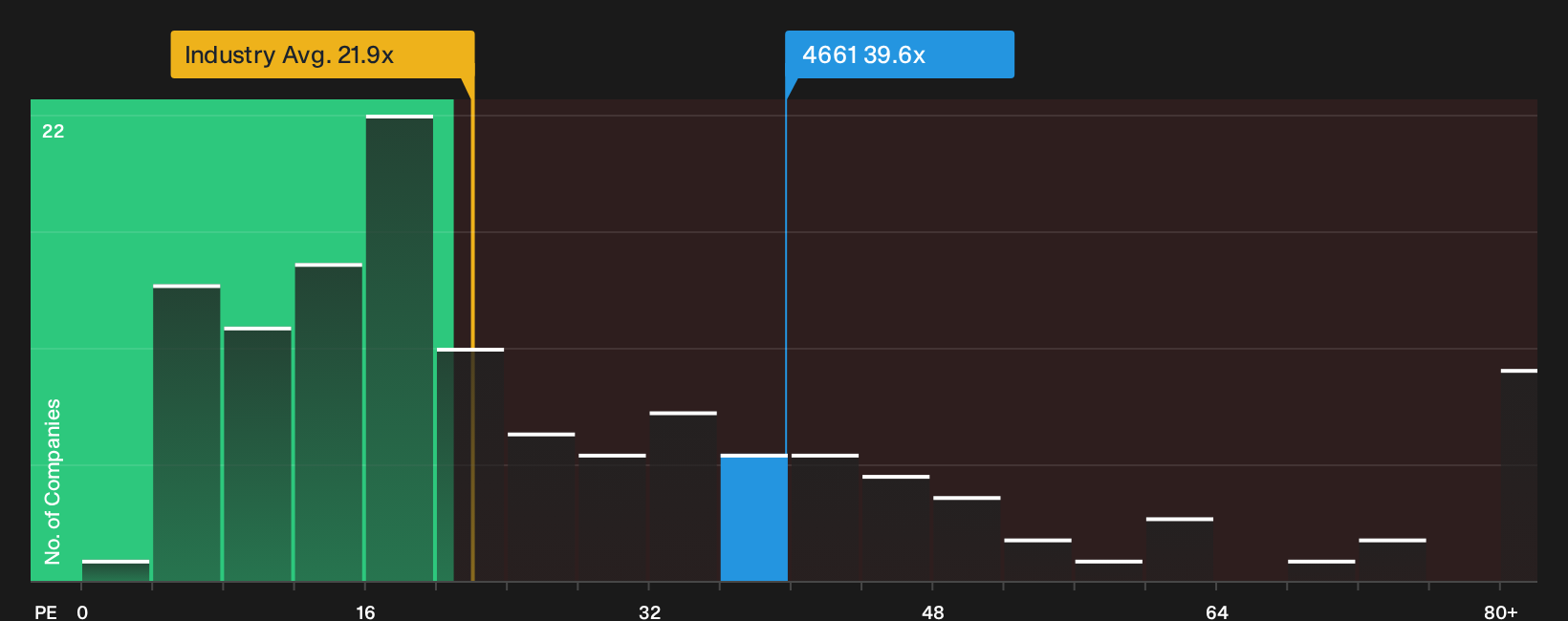Image resolution: width=1568 pixels, height=621 pixels.
Task: Click the x-axis tick label 48
Action: point(932,612)
